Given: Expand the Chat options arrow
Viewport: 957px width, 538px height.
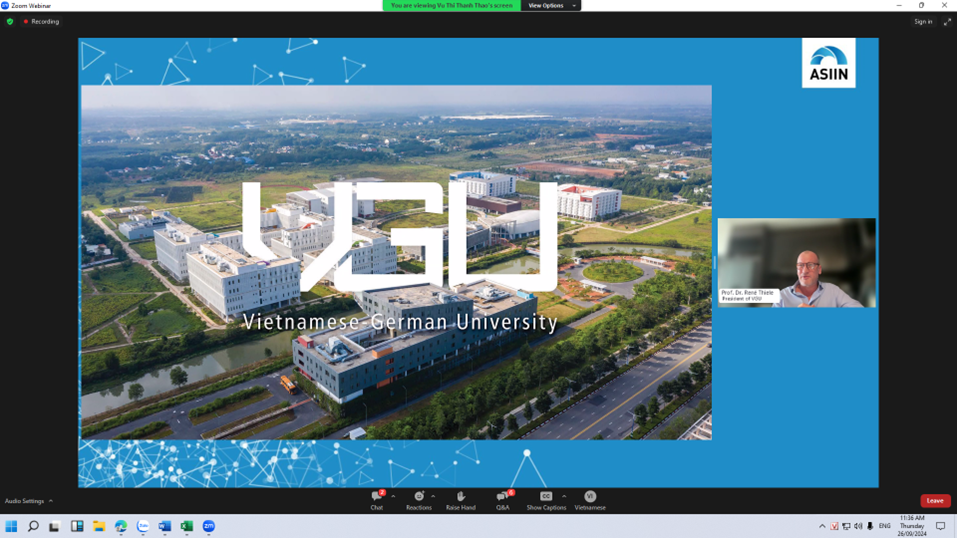Looking at the screenshot, I should pos(393,496).
